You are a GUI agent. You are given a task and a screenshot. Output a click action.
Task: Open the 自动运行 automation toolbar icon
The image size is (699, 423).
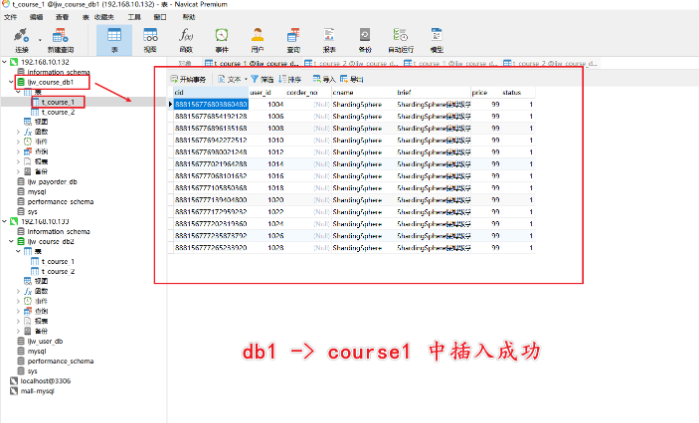click(x=401, y=40)
